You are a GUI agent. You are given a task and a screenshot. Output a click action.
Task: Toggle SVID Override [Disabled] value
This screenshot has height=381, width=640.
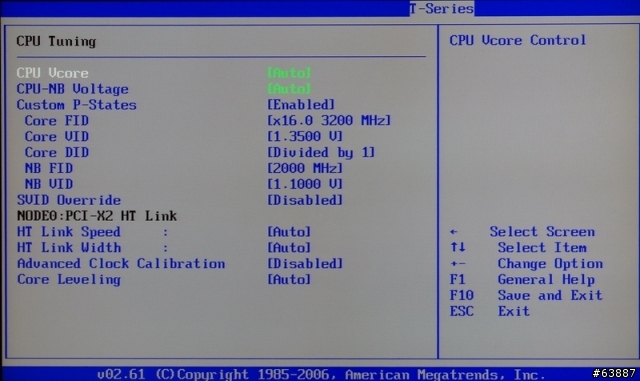305,201
